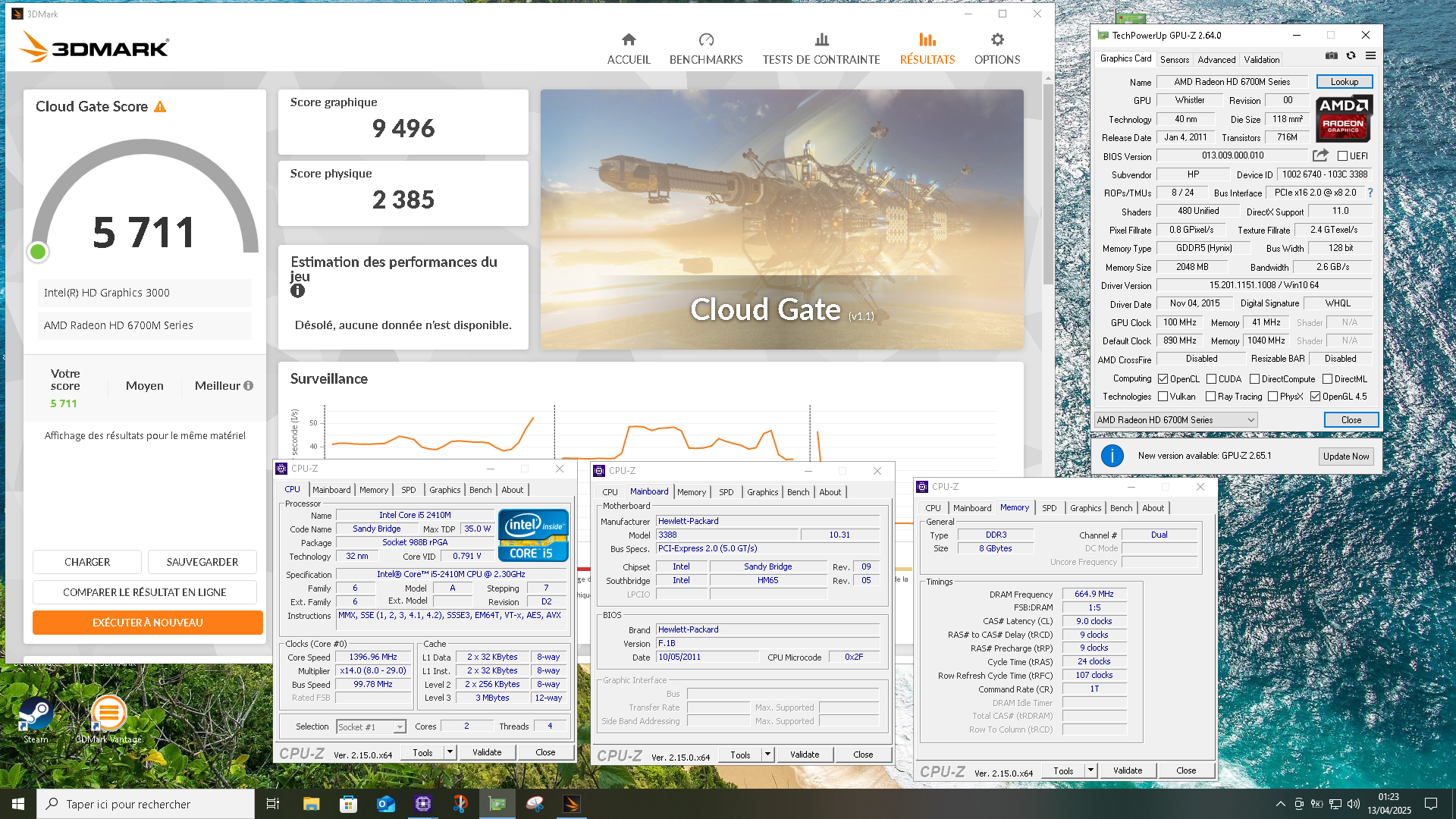Screen dimensions: 1456x819
Task: Open the Accueil home icon in 3DMark
Action: tap(629, 39)
